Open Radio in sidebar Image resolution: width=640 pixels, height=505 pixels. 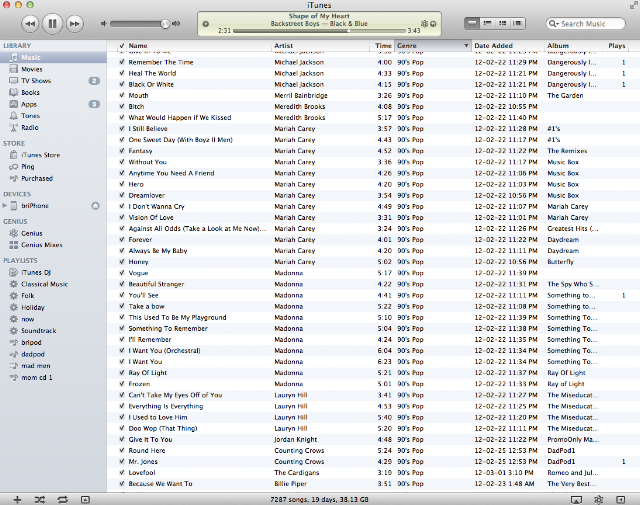[x=53, y=127]
